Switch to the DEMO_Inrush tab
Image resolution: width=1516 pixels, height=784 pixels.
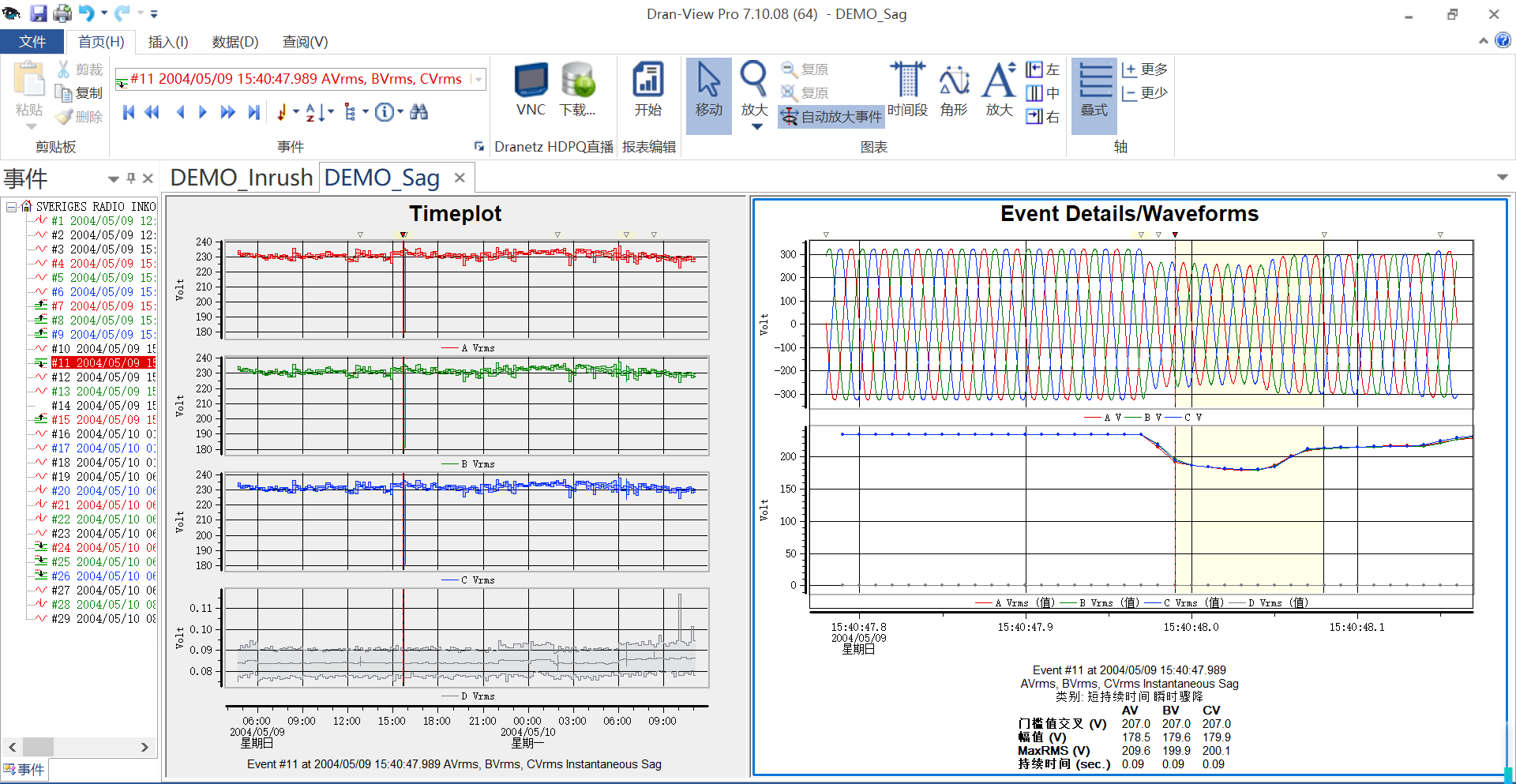coord(241,178)
